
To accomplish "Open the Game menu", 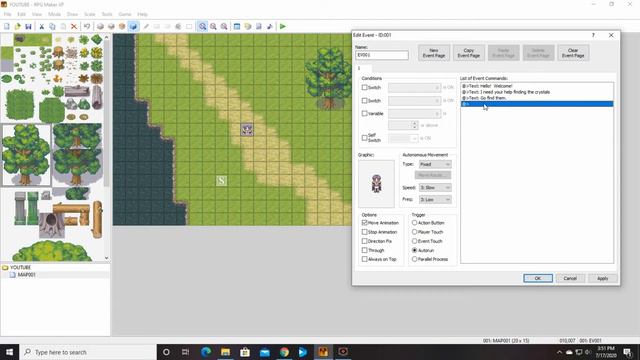I will click(x=125, y=14).
